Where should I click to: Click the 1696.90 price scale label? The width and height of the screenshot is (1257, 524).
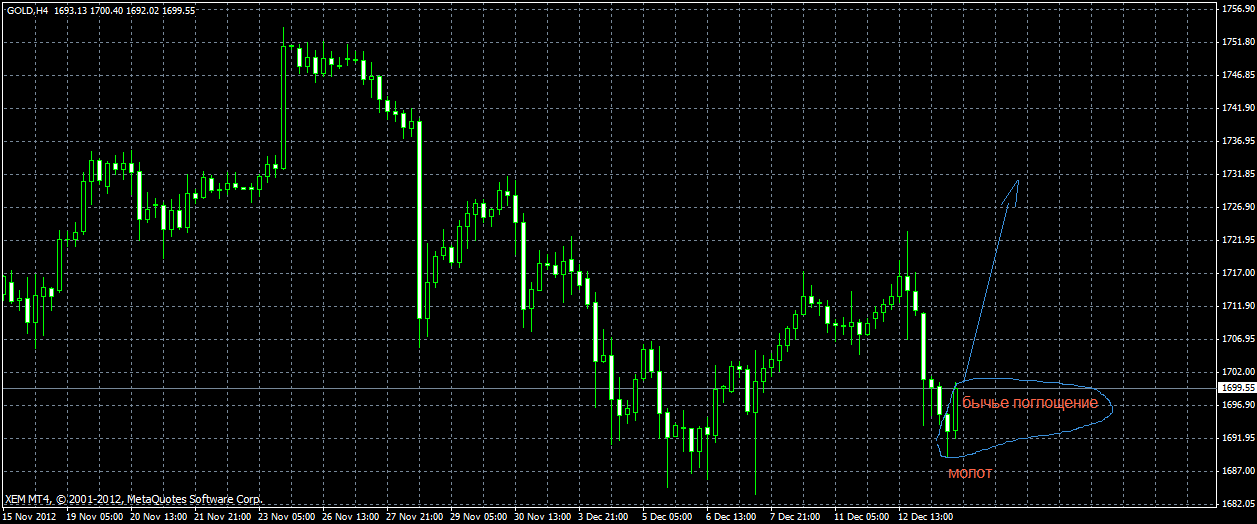pyautogui.click(x=1238, y=405)
